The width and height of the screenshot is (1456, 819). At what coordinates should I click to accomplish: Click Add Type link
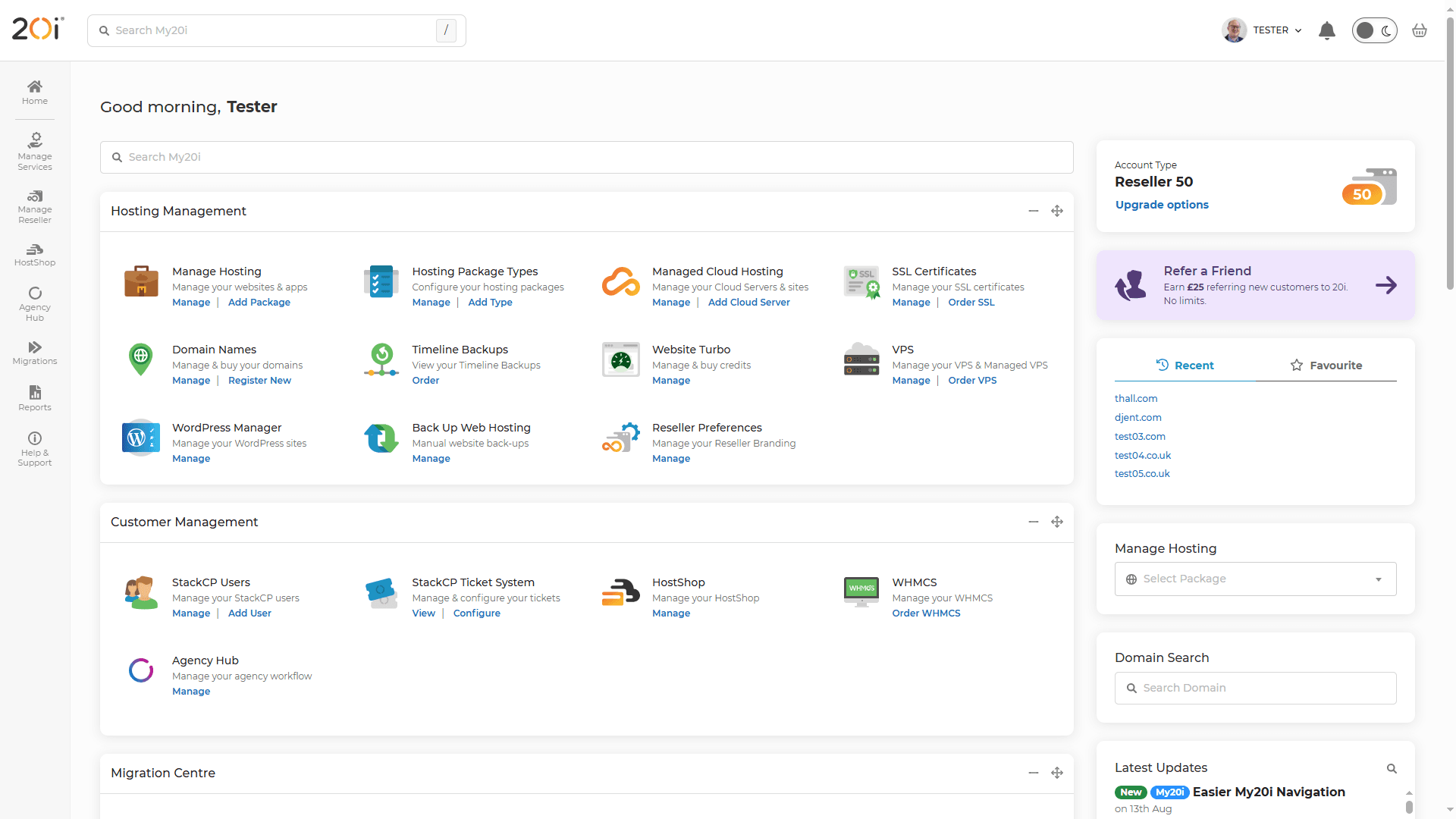[x=490, y=302]
